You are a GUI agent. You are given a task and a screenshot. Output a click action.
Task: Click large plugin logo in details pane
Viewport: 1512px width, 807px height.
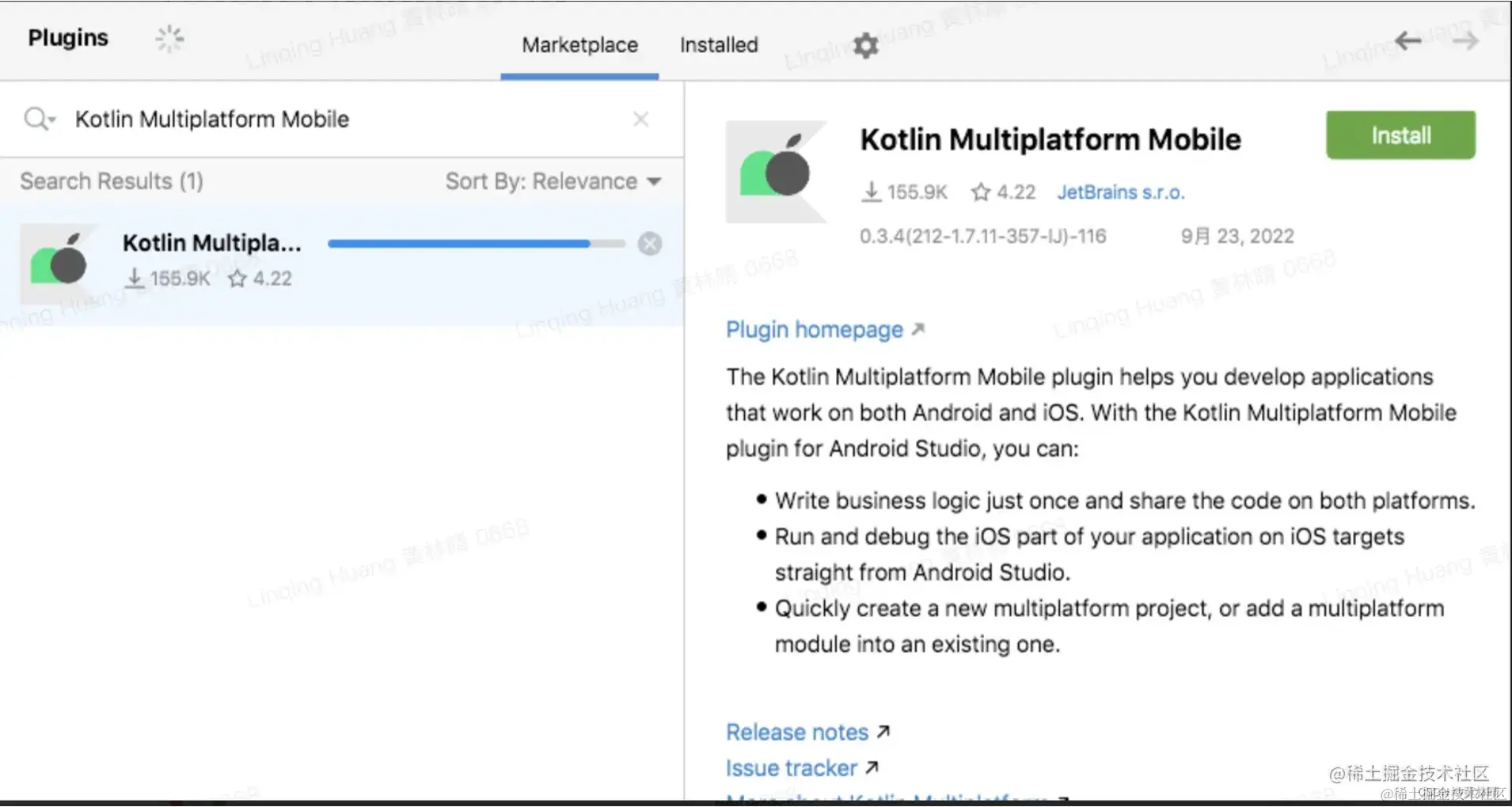coord(777,172)
